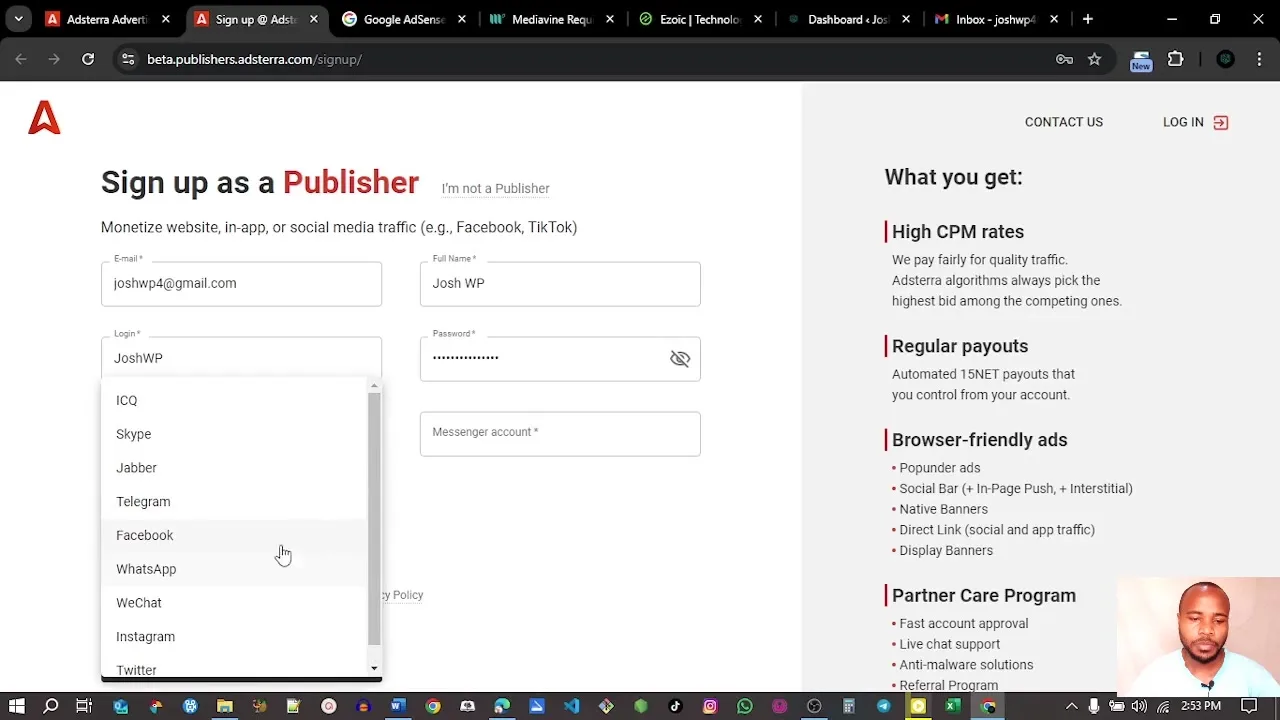Open Instagram app in taskbar

[x=710, y=707]
